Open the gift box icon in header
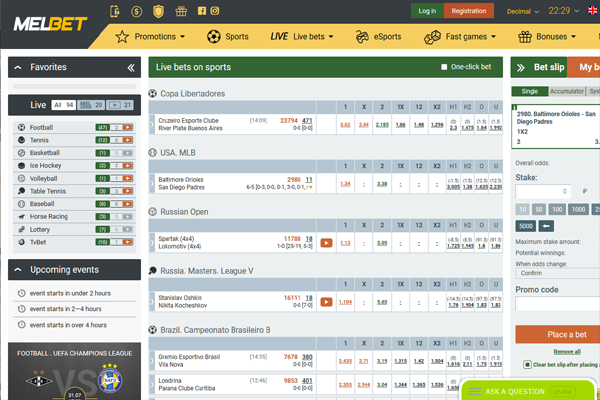 [x=181, y=11]
